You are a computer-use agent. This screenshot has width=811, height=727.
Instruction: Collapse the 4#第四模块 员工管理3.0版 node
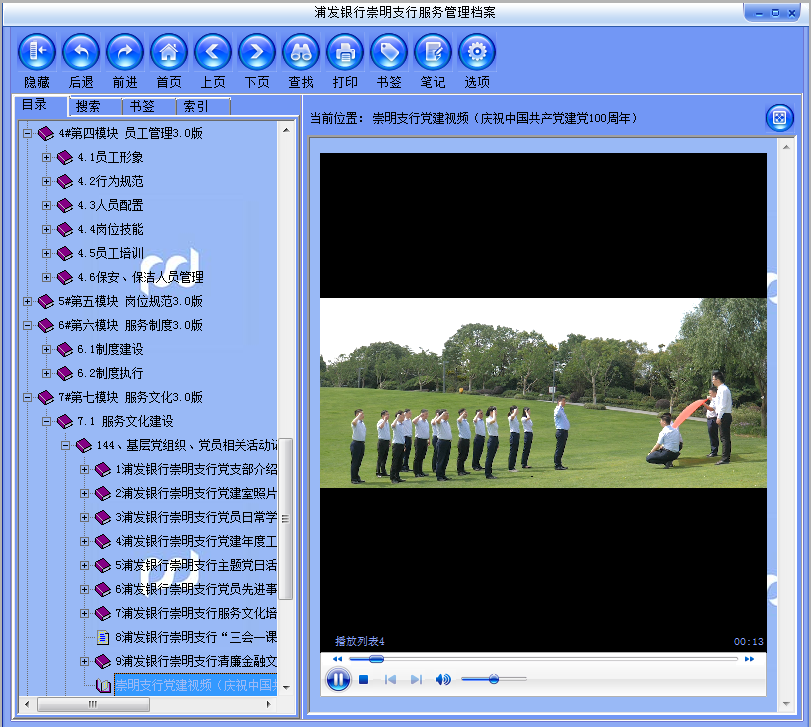click(x=27, y=133)
